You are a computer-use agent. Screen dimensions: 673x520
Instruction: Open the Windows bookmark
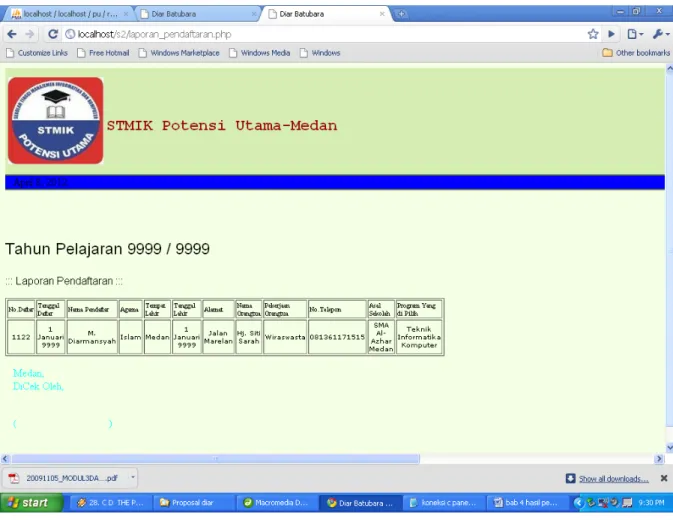tap(320, 53)
